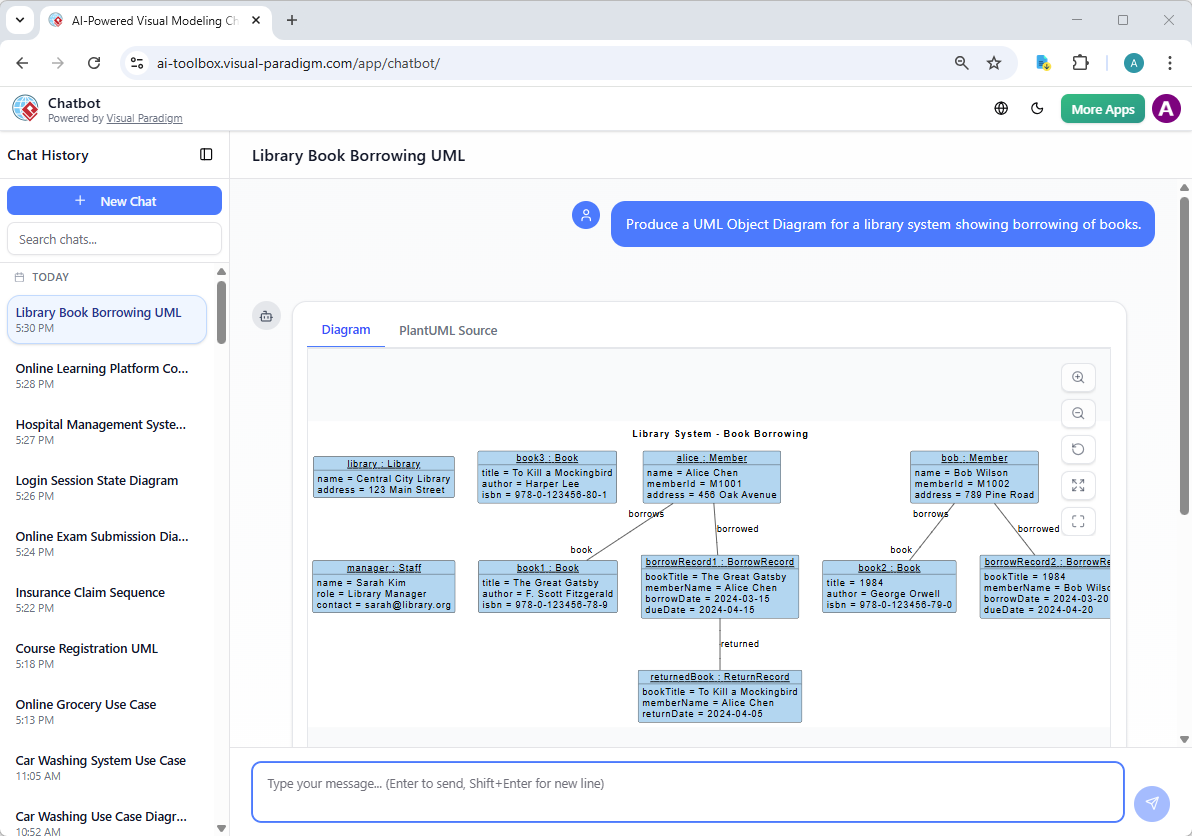The width and height of the screenshot is (1192, 836).
Task: Zoom in on the diagram
Action: click(x=1078, y=377)
